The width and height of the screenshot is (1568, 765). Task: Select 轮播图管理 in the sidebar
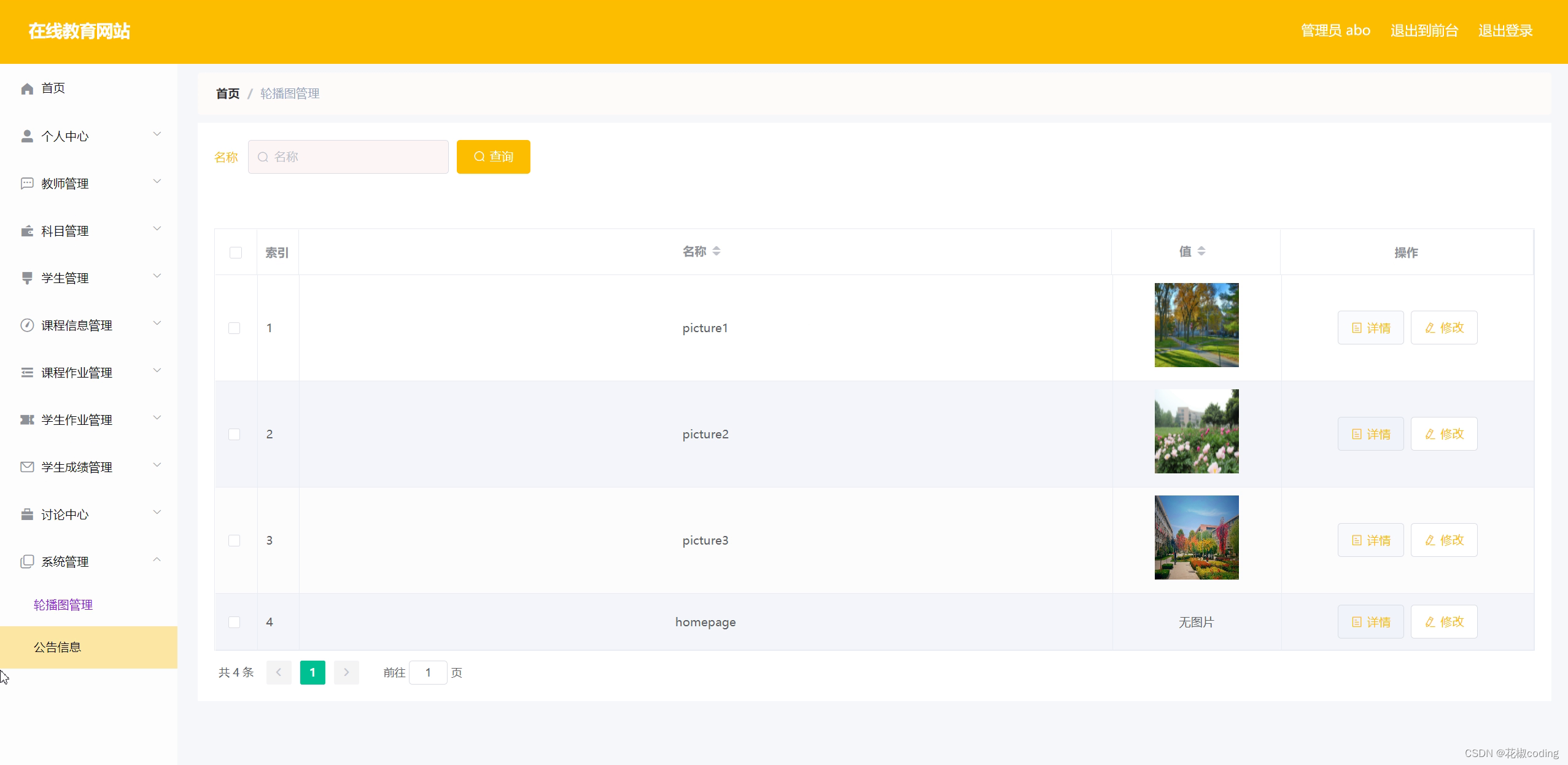click(x=63, y=605)
